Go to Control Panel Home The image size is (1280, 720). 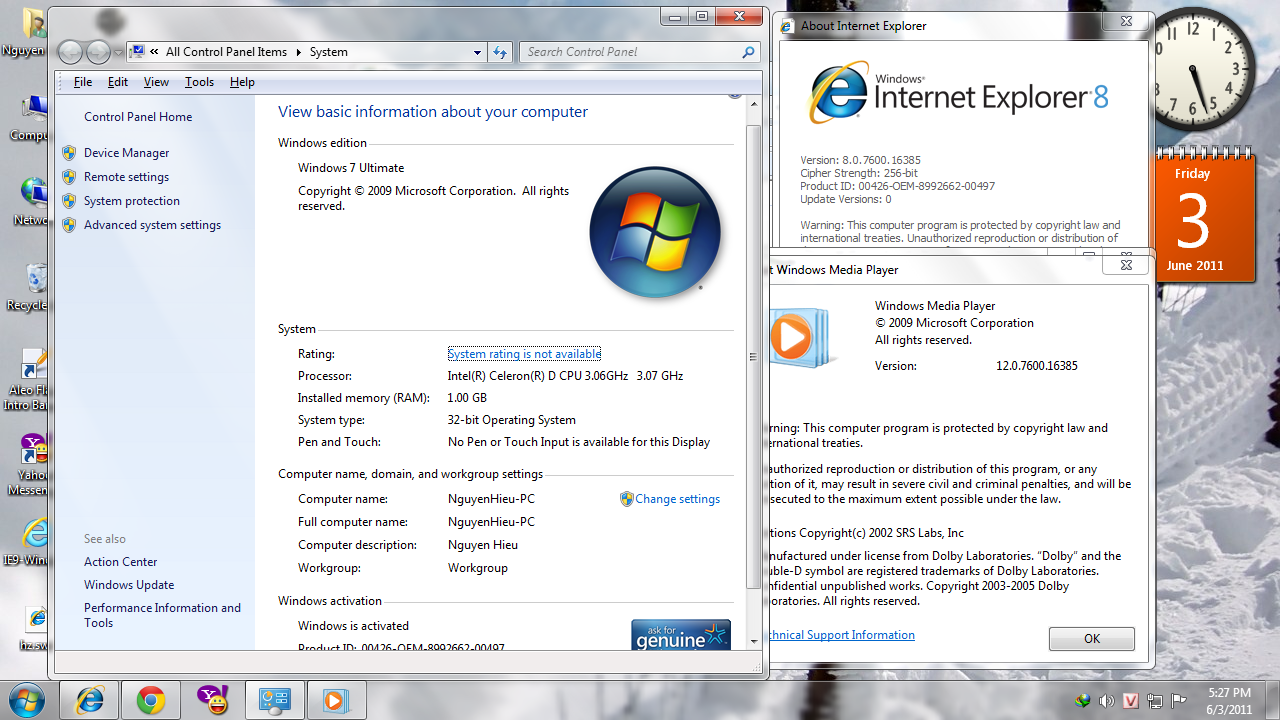pyautogui.click(x=138, y=117)
